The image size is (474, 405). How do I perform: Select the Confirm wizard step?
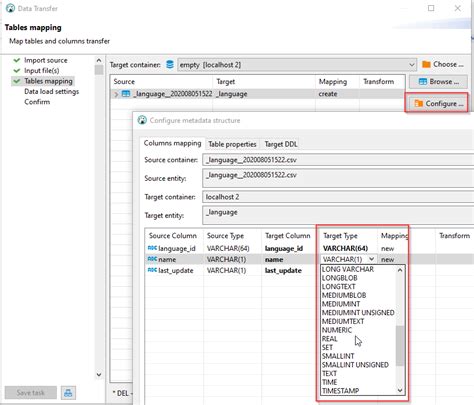[x=37, y=102]
